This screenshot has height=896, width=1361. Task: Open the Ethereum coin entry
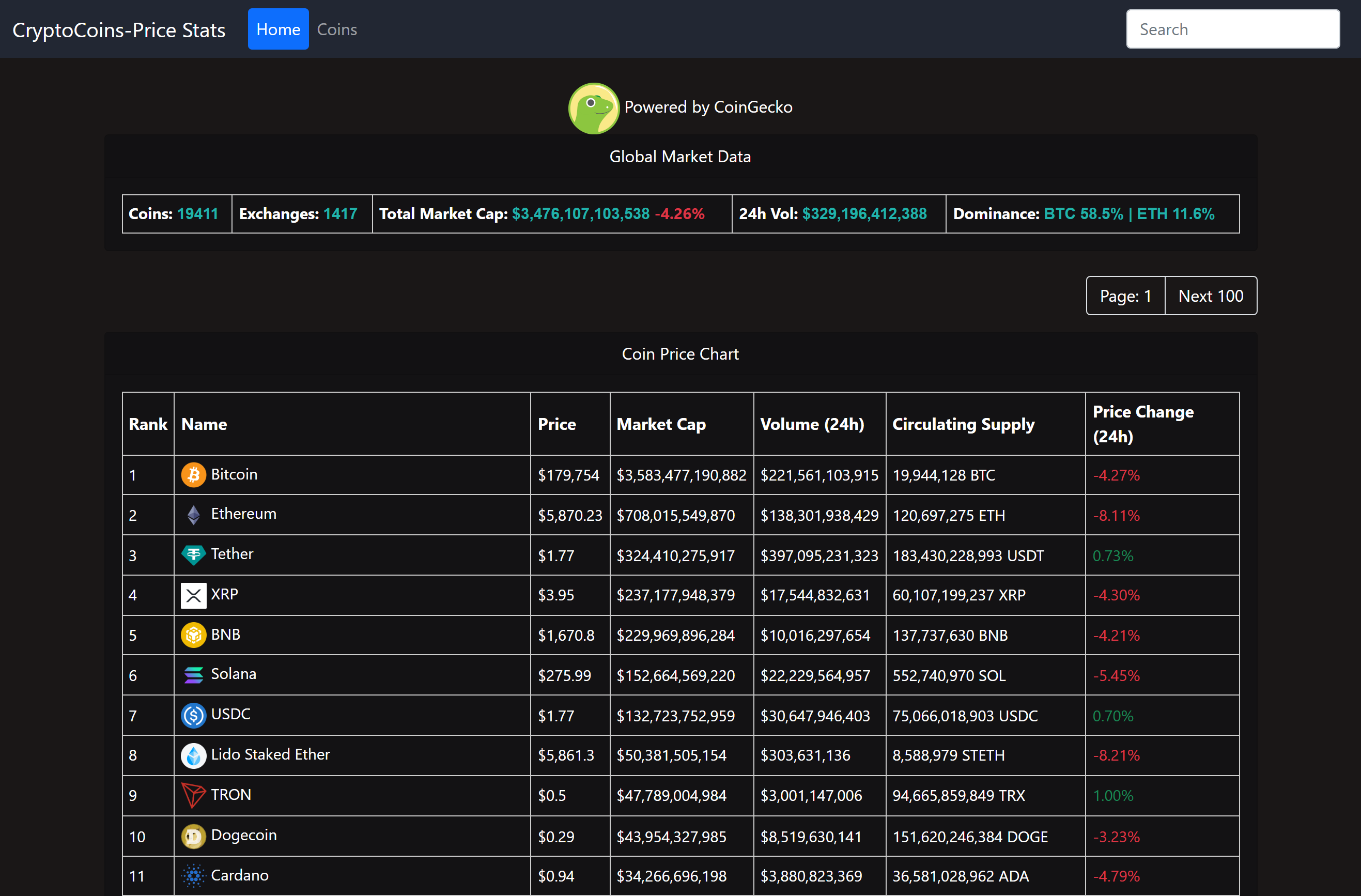click(x=243, y=514)
